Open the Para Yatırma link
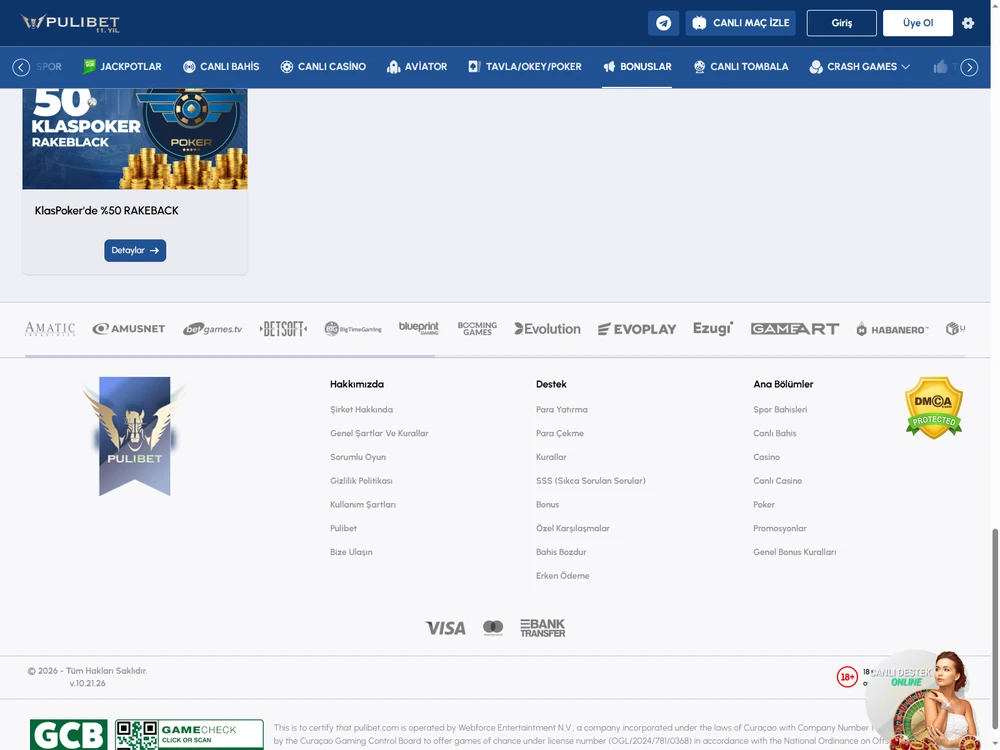The height and width of the screenshot is (750, 1000). [x=562, y=409]
